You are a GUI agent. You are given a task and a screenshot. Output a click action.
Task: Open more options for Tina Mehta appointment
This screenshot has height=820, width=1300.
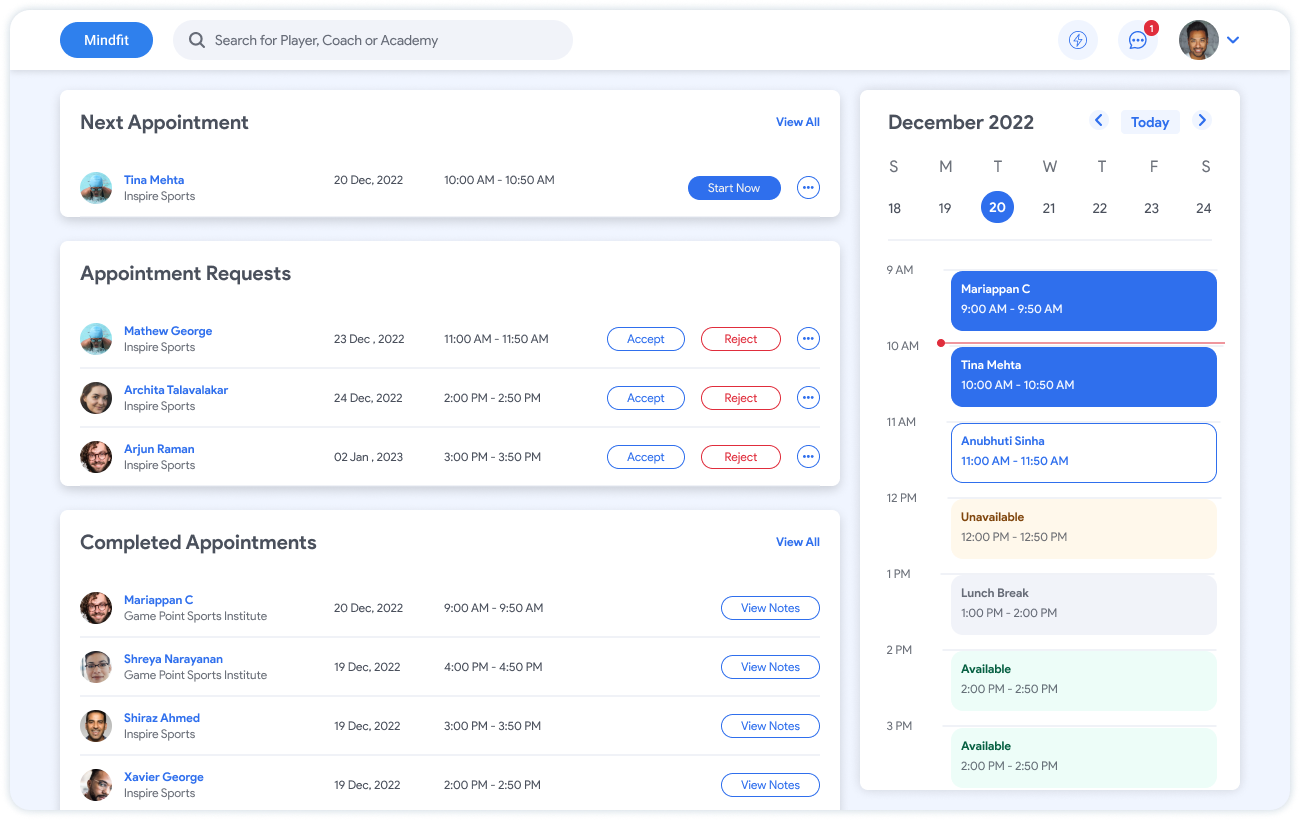[808, 188]
